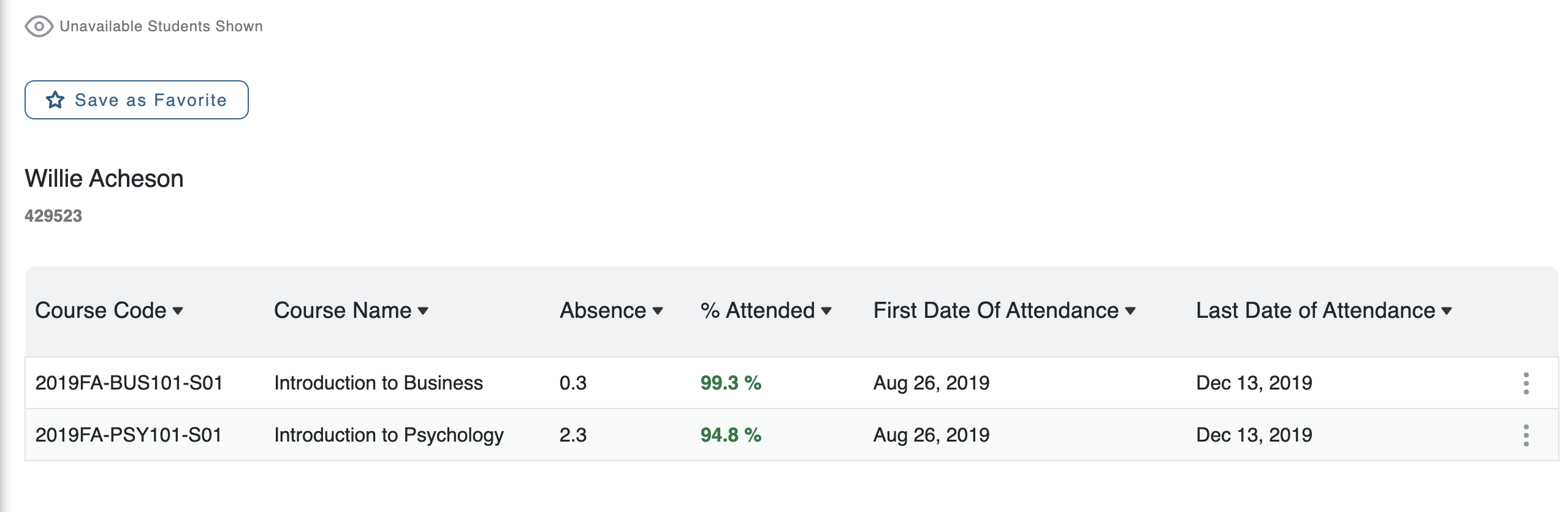The height and width of the screenshot is (512, 1568).
Task: Sort by Absence column arrow
Action: (658, 311)
